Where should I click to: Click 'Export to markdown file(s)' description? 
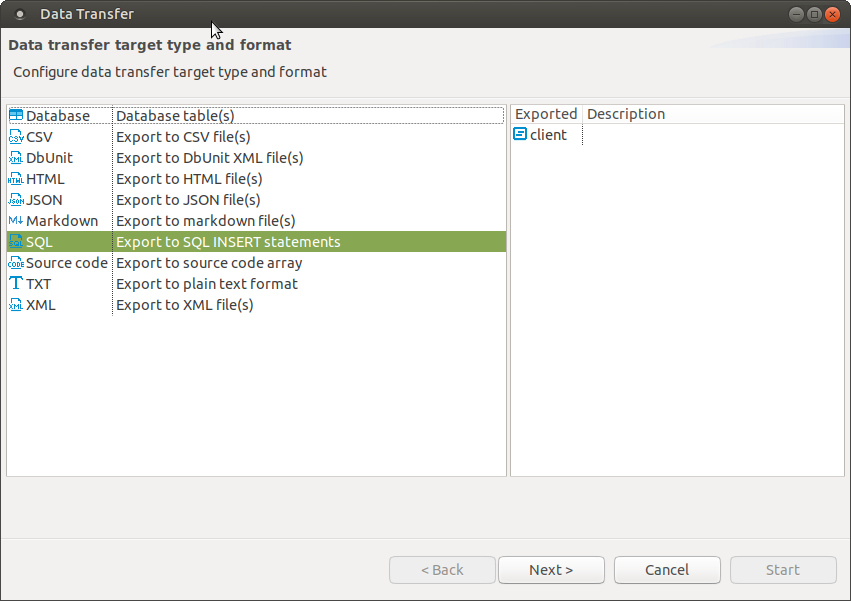coord(206,221)
